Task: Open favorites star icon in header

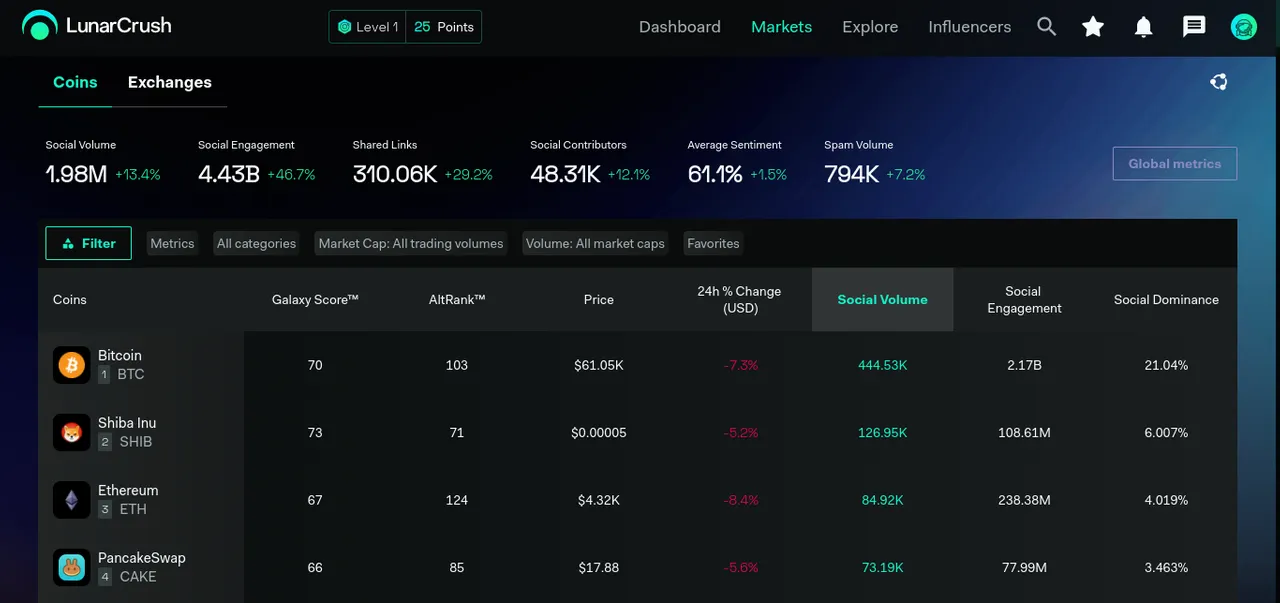Action: [x=1093, y=27]
